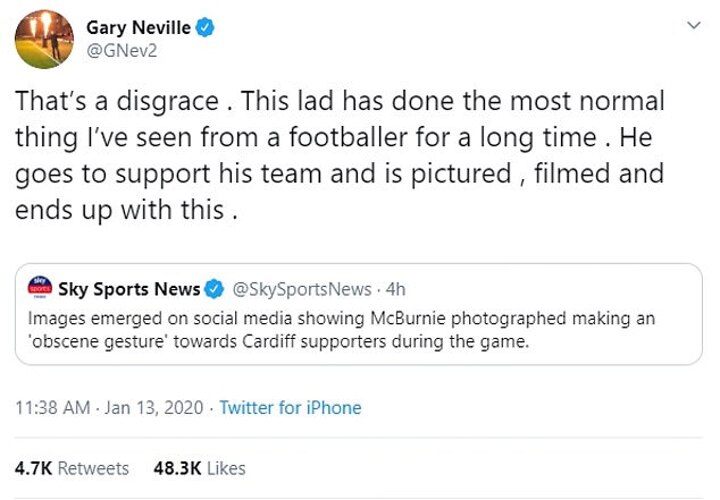This screenshot has width=720, height=500.
Task: Click the Sky Sports News verified badge
Action: point(214,290)
